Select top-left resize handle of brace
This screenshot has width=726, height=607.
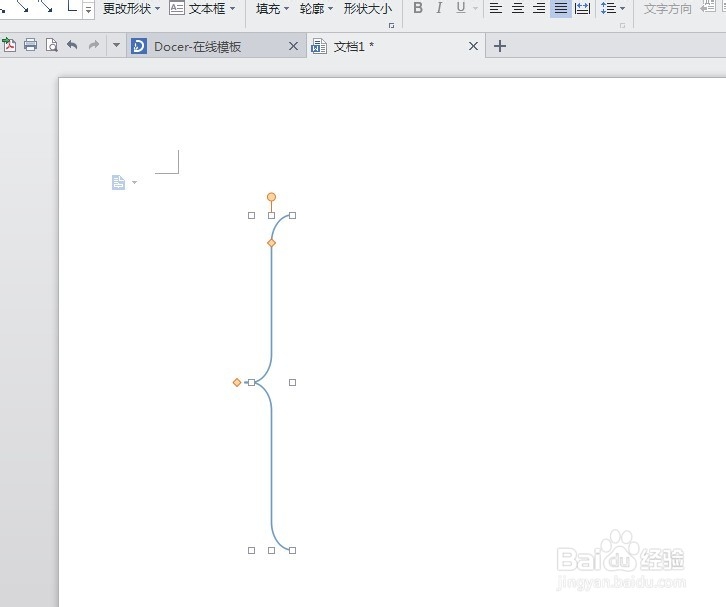(251, 215)
